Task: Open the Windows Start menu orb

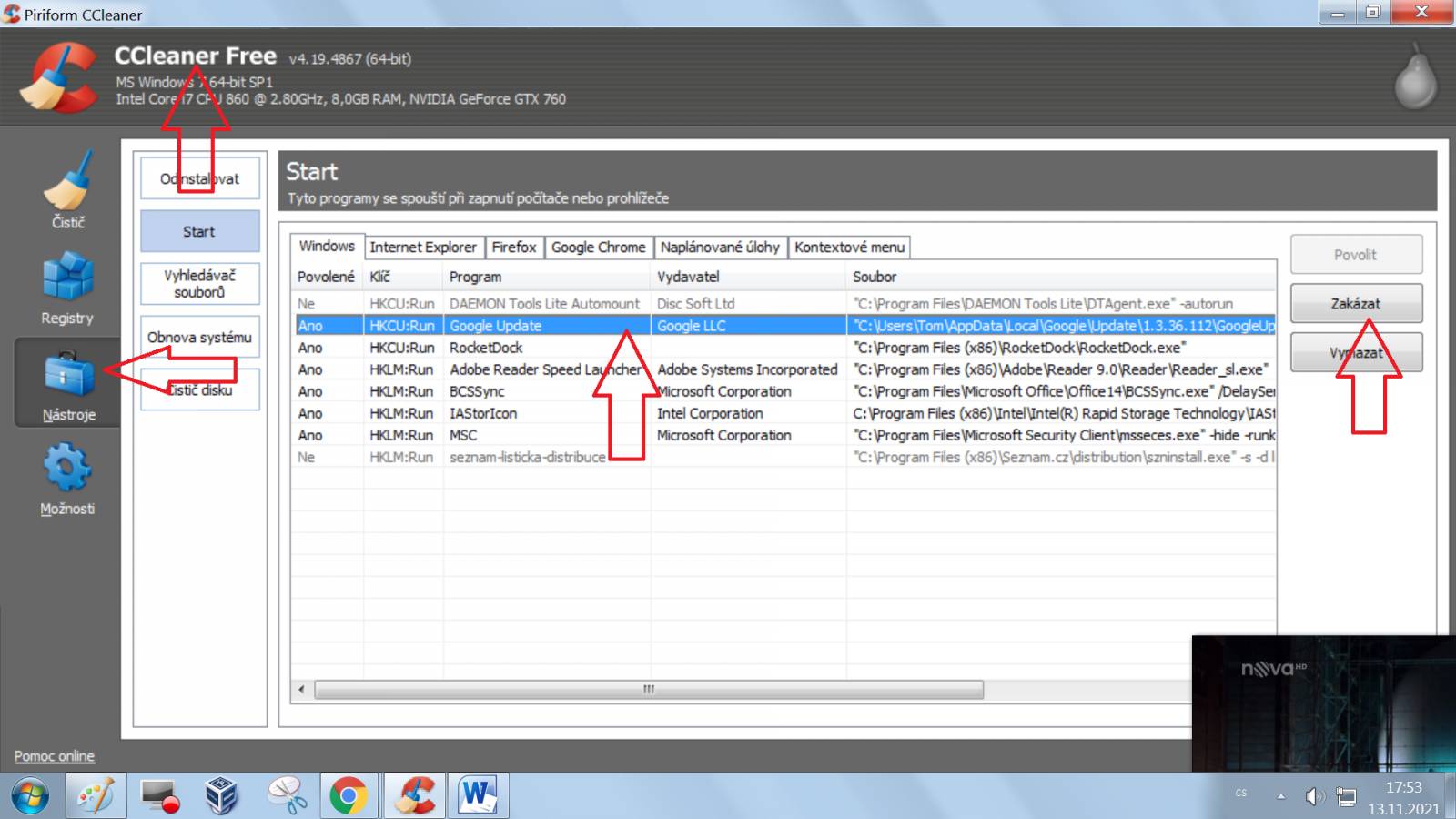Action: point(30,796)
